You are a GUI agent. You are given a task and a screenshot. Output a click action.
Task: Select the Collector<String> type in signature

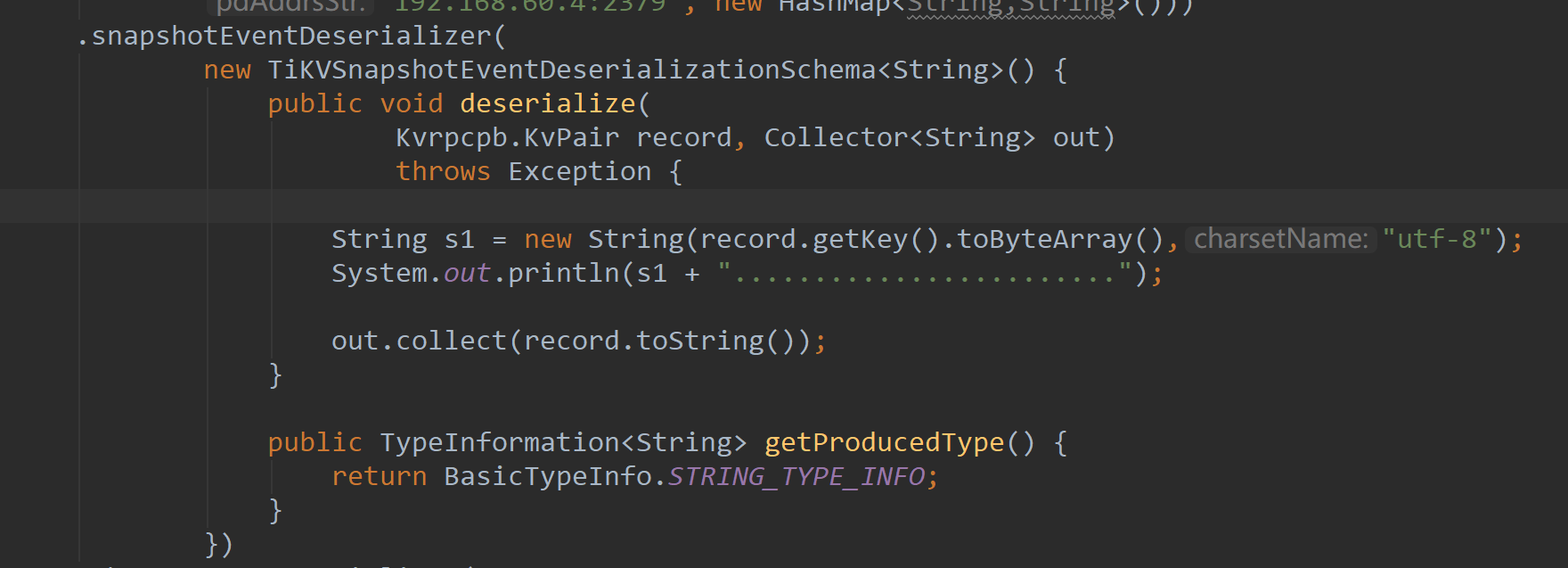899,138
